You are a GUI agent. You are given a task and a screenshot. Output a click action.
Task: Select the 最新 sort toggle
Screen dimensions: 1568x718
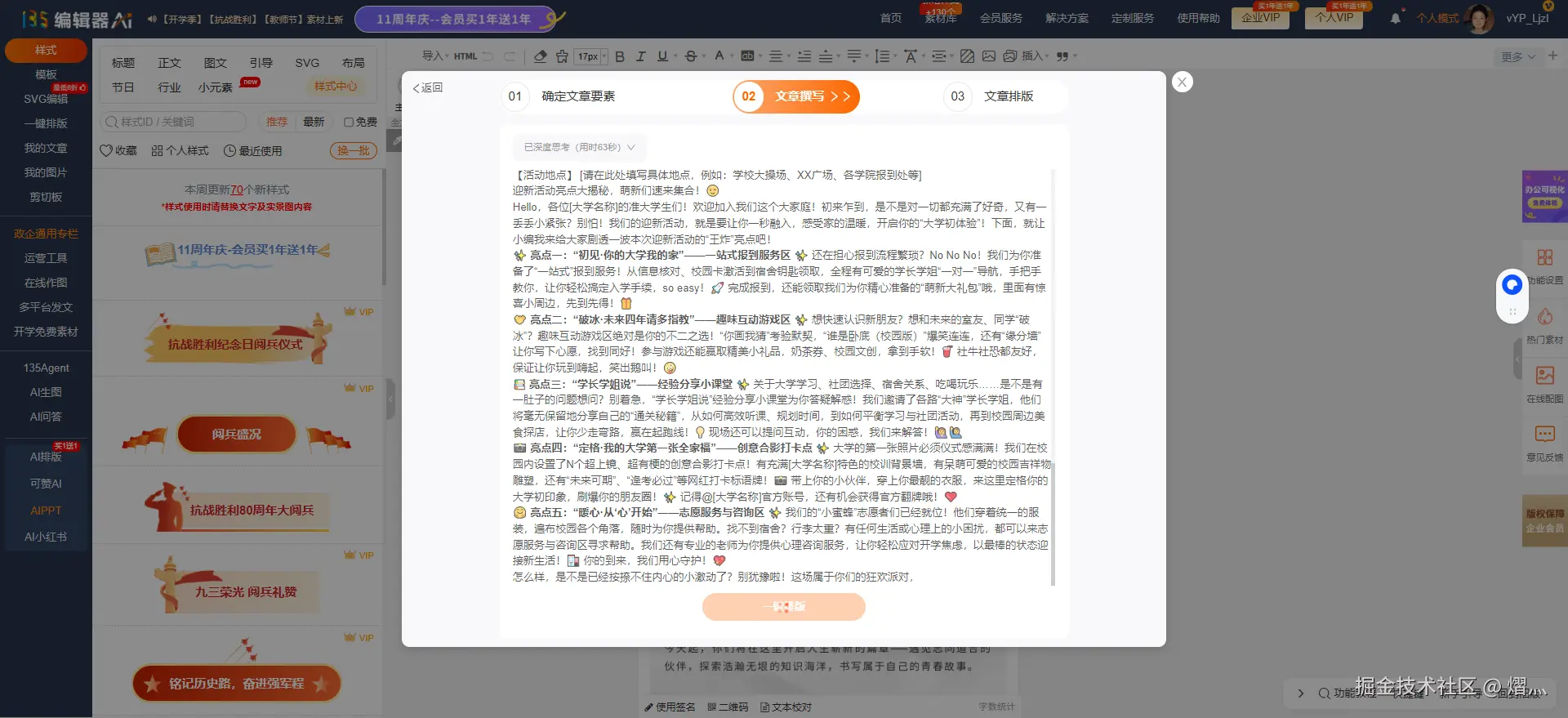(314, 122)
